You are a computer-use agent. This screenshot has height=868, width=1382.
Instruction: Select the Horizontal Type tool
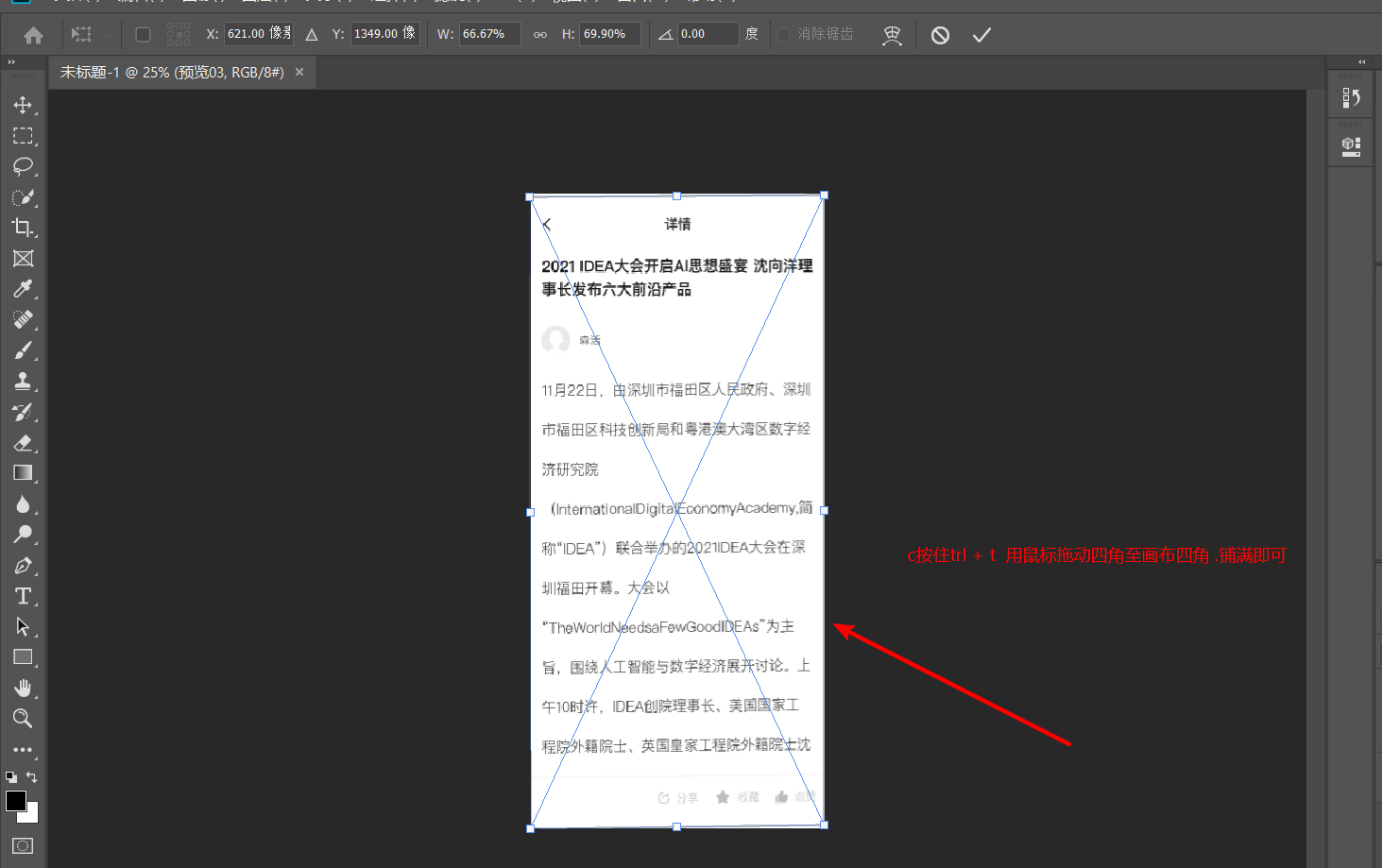[23, 596]
